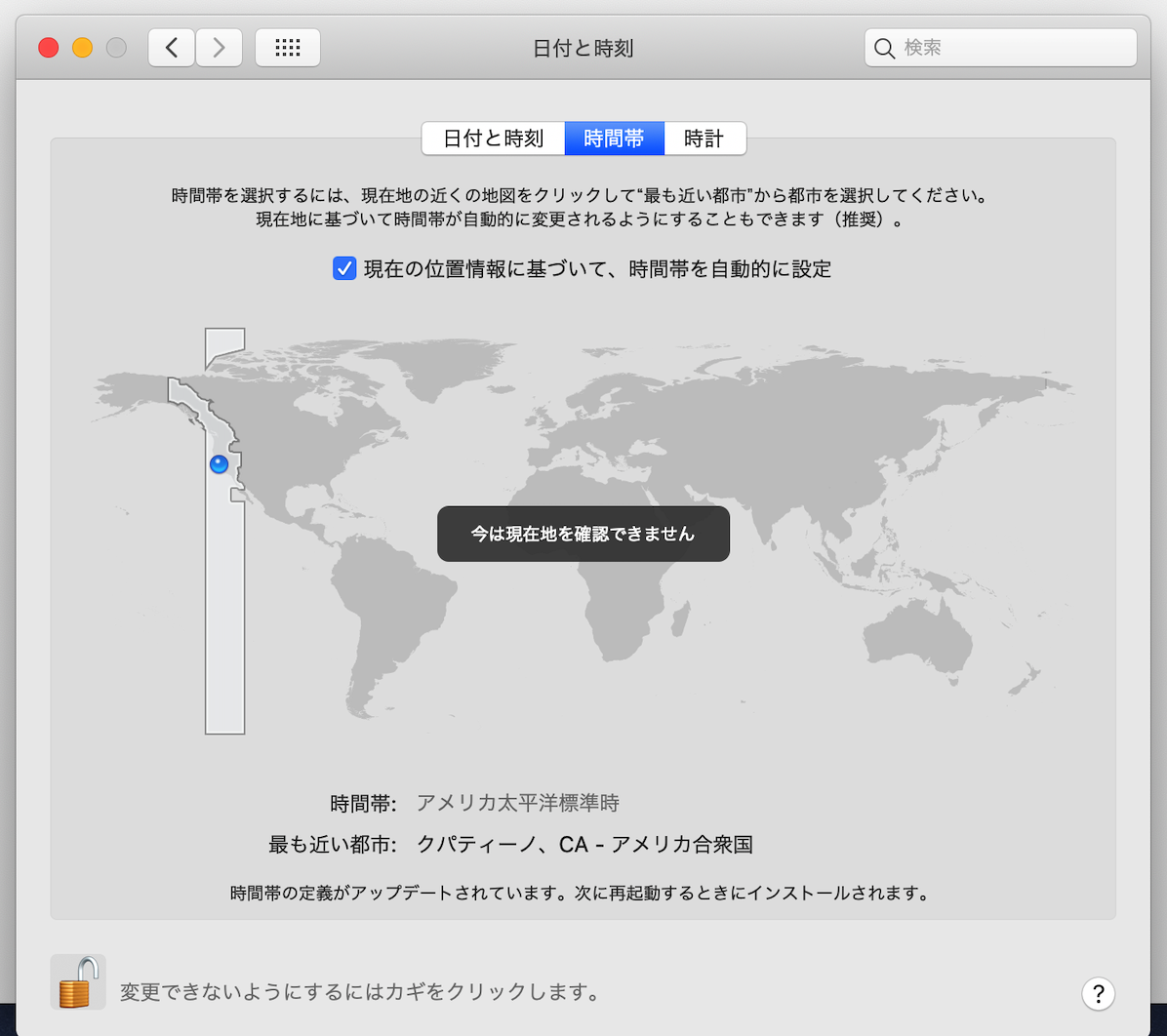Minimize window with the yellow button
Viewport: 1167px width, 1036px height.
[83, 48]
